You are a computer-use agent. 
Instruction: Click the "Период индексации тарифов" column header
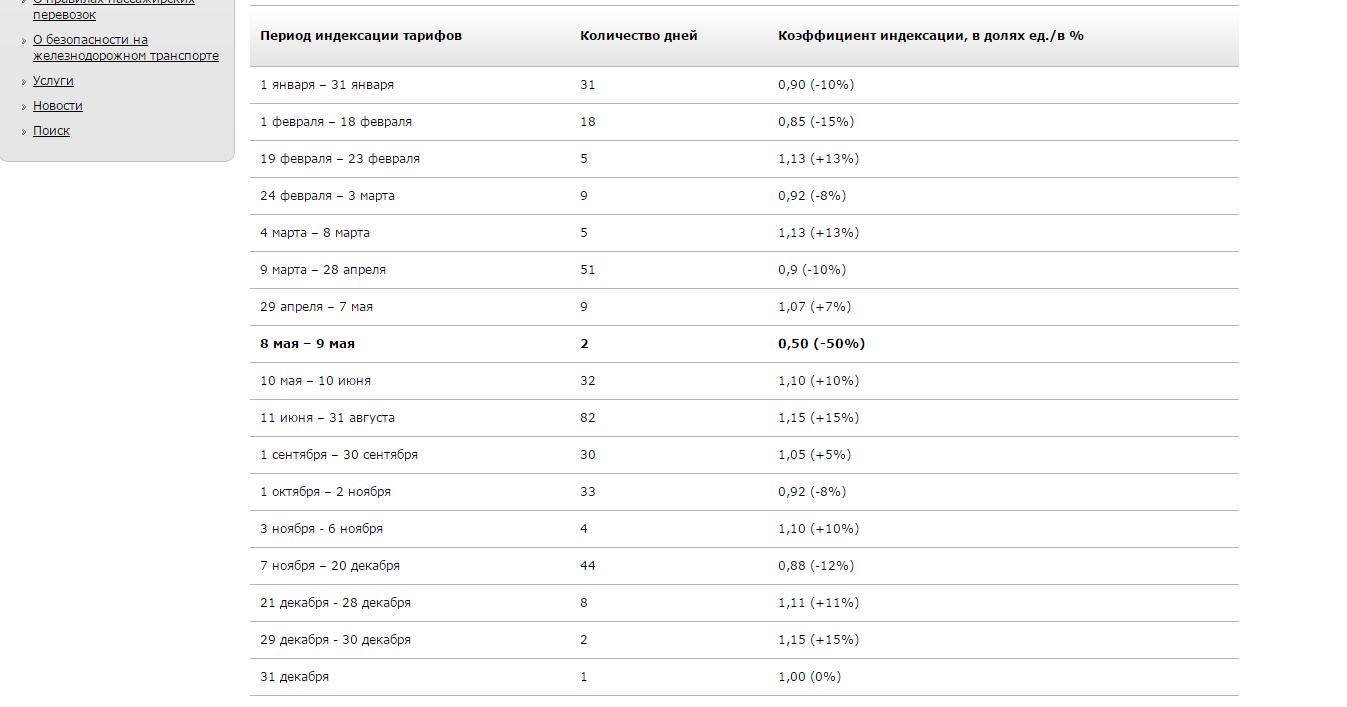point(361,36)
